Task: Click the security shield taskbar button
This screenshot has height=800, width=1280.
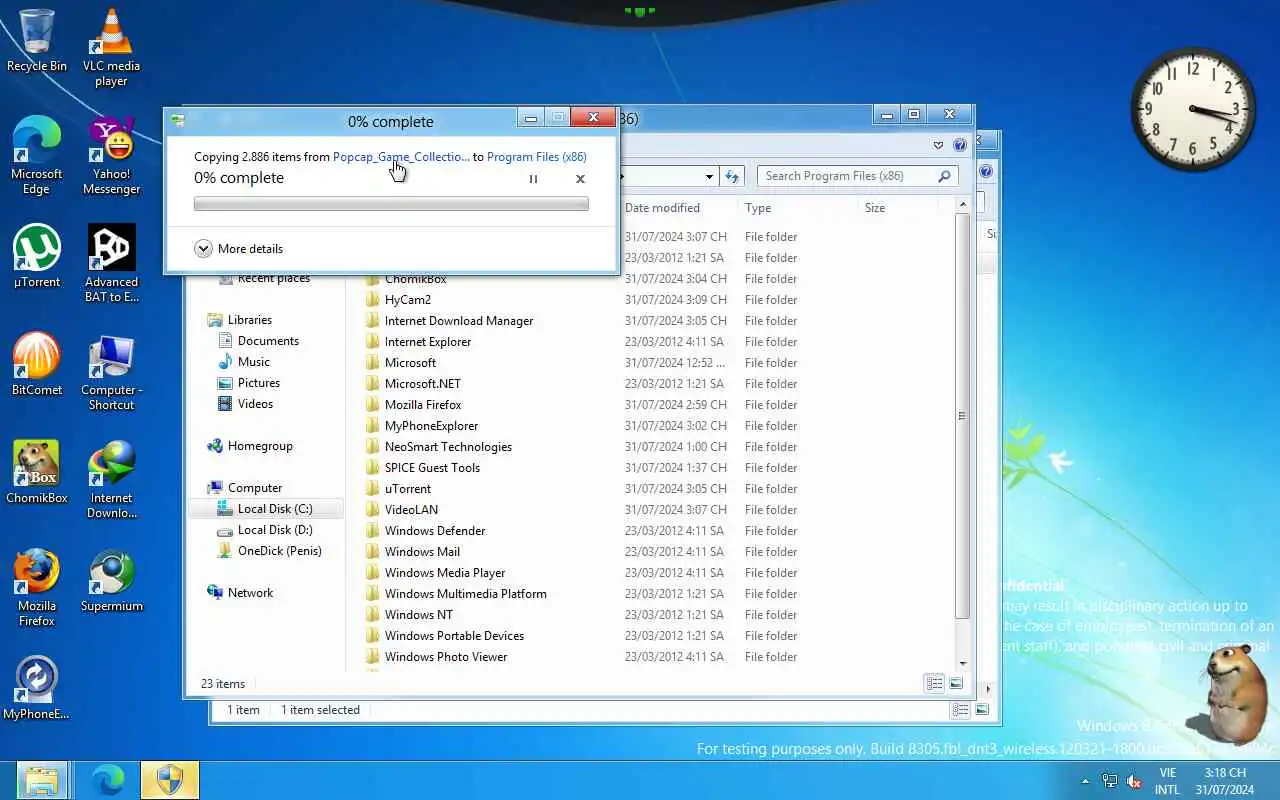Action: pyautogui.click(x=170, y=780)
